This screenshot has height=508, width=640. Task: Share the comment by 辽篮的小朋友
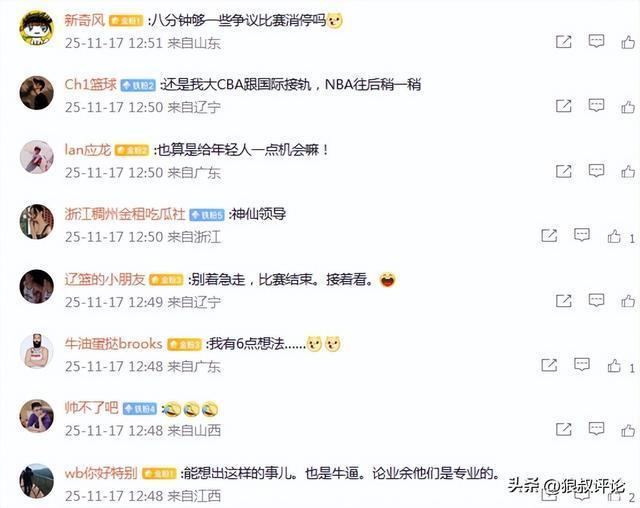pyautogui.click(x=564, y=301)
